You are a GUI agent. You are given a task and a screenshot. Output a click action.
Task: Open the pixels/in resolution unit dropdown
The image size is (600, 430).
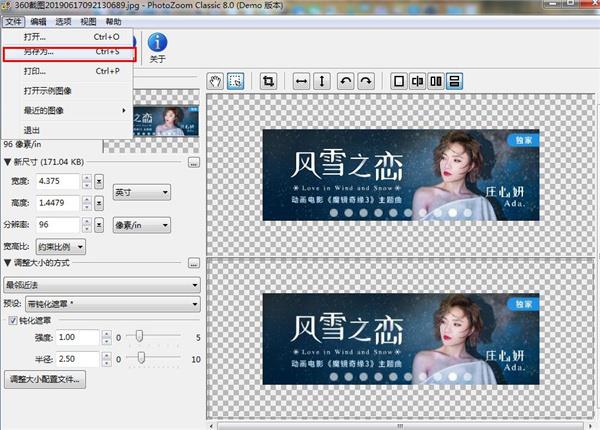click(142, 225)
